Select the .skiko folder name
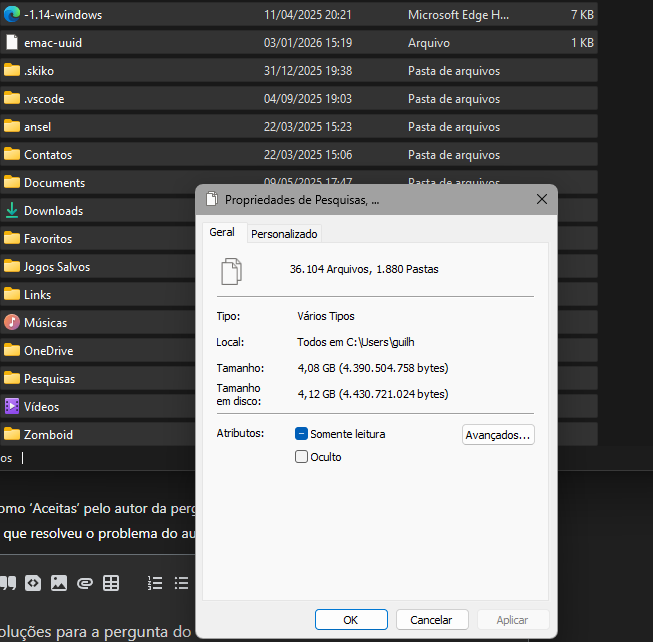Image resolution: width=653 pixels, height=642 pixels. coord(39,71)
